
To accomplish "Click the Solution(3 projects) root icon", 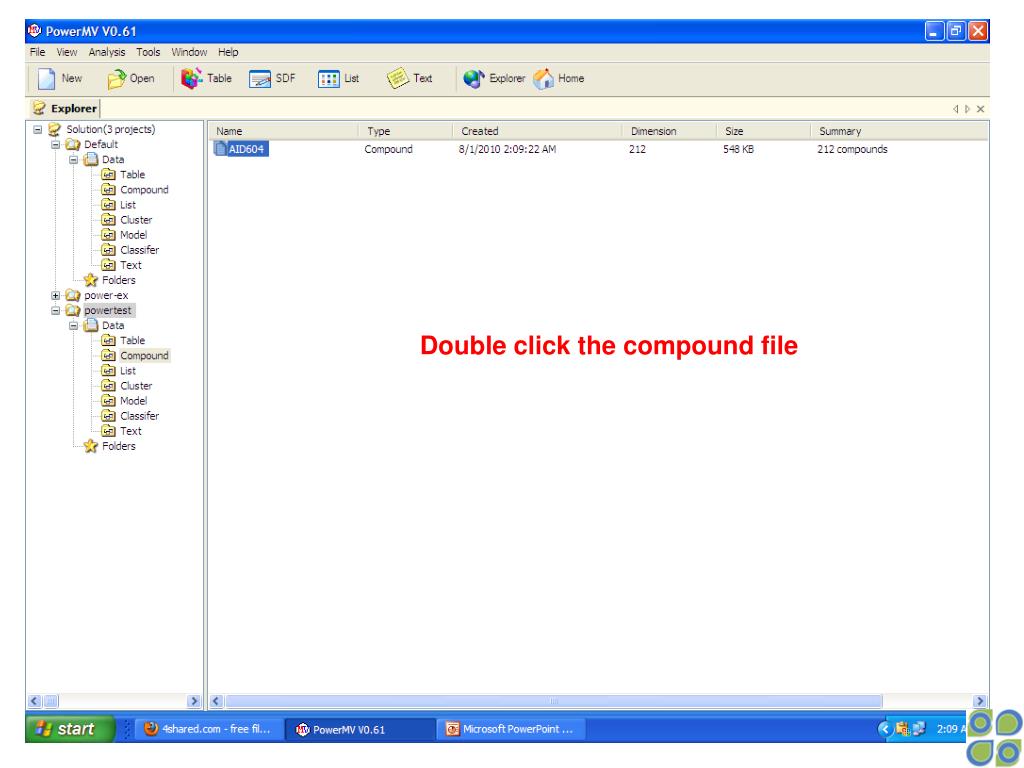I will (55, 129).
